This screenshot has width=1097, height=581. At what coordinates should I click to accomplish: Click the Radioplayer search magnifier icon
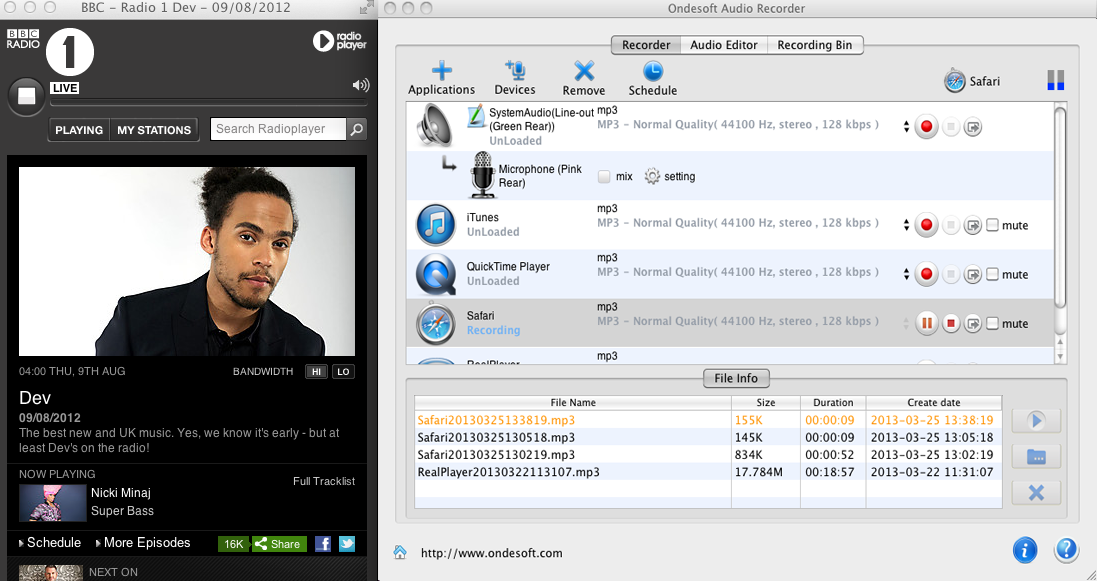(x=357, y=129)
